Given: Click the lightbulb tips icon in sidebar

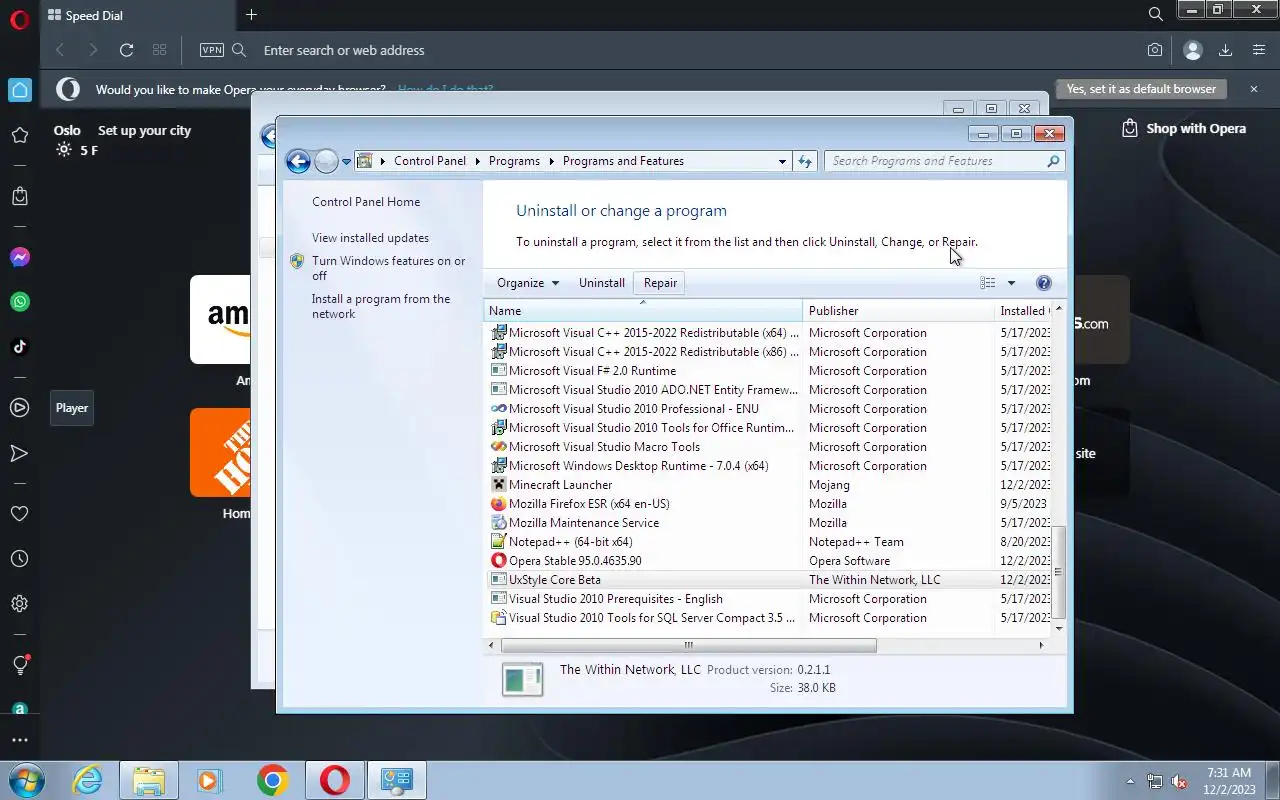Looking at the screenshot, I should coord(19,665).
